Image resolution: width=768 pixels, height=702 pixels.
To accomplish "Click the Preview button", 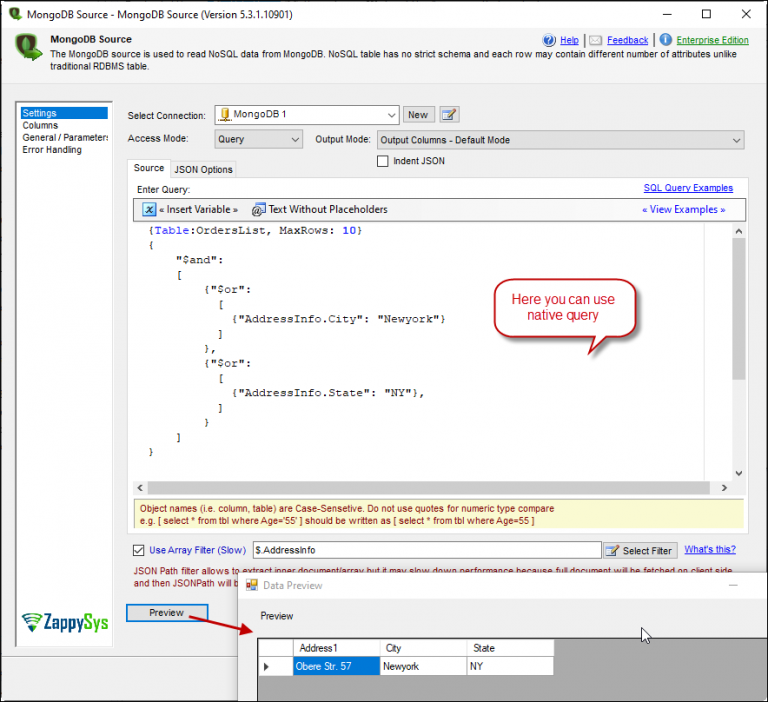I will pos(167,613).
